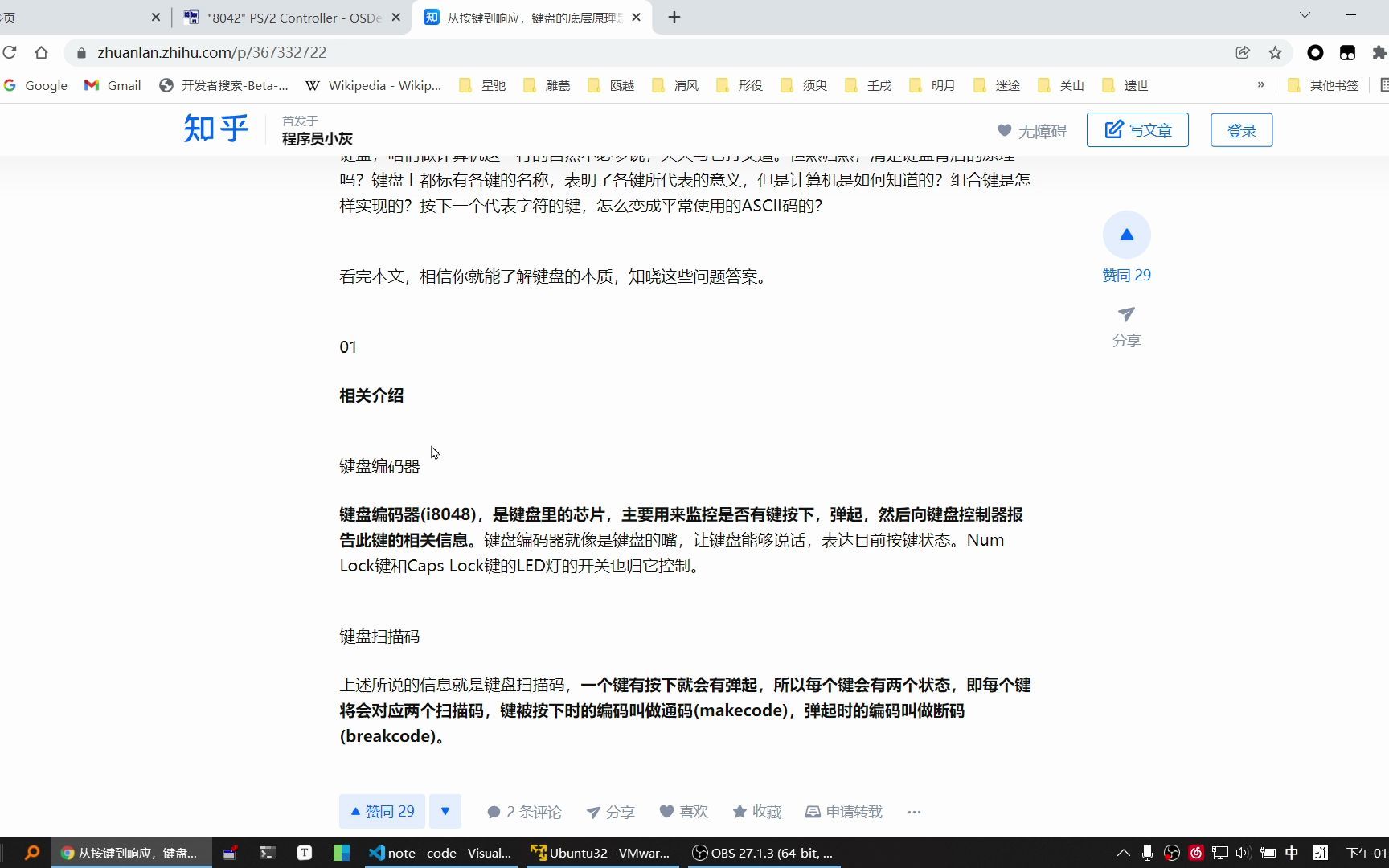Screen dimensions: 1389x868
Task: Click the sidebar 分享 paper plane icon
Action: click(x=1126, y=314)
